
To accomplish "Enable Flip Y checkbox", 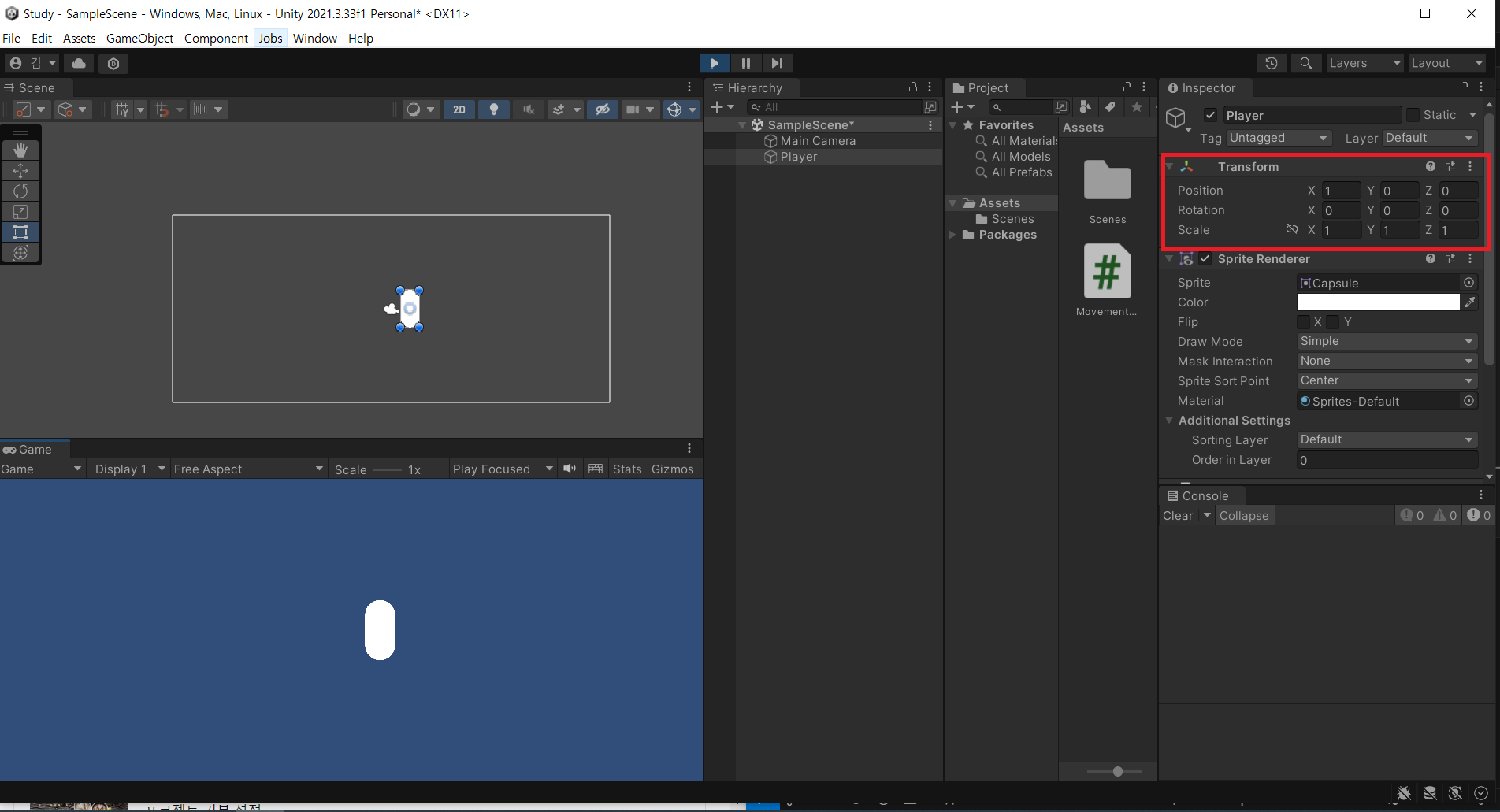I will [x=1333, y=321].
